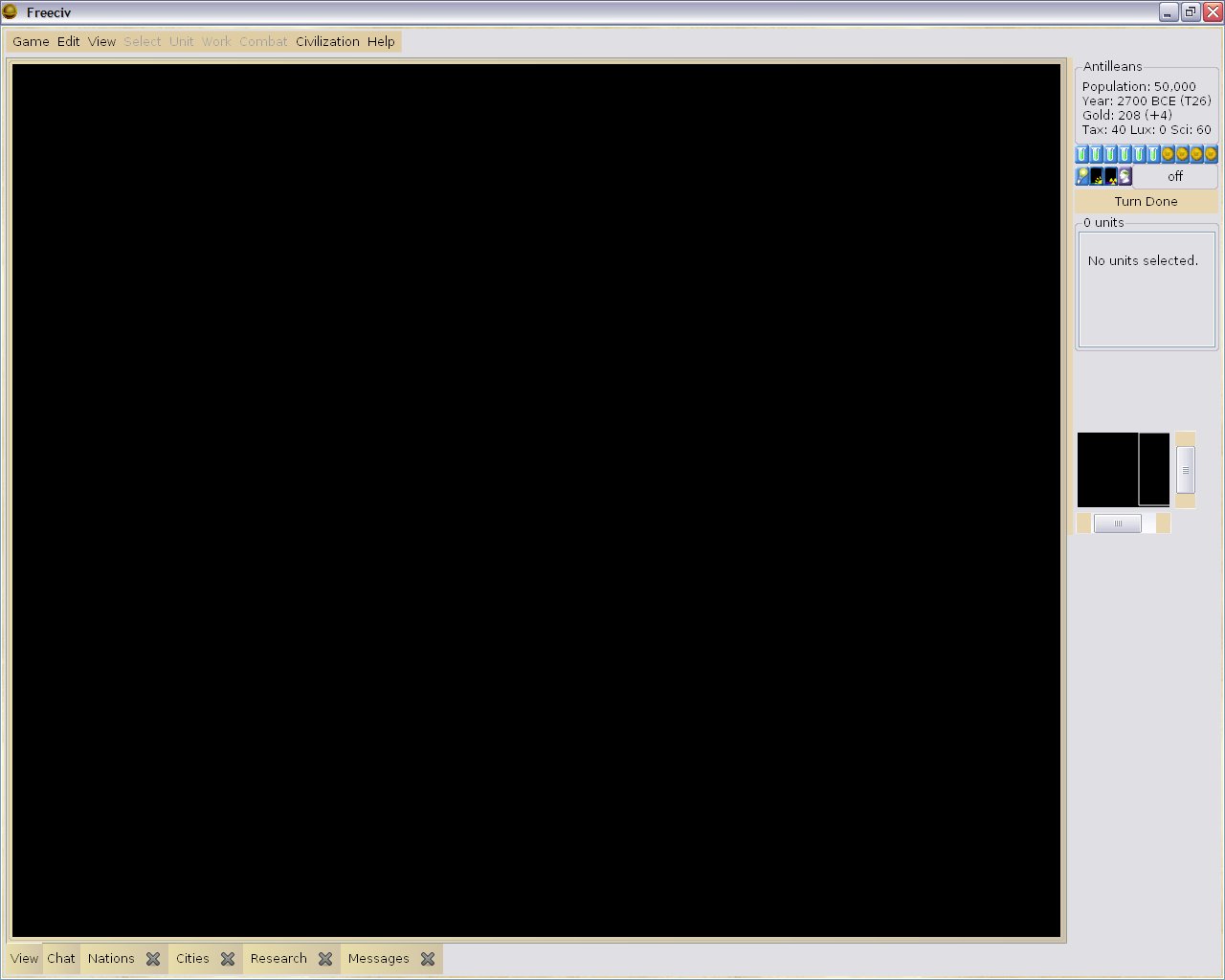Screen dimensions: 1225x980
Task: Open the Civilization menu
Action: (327, 41)
